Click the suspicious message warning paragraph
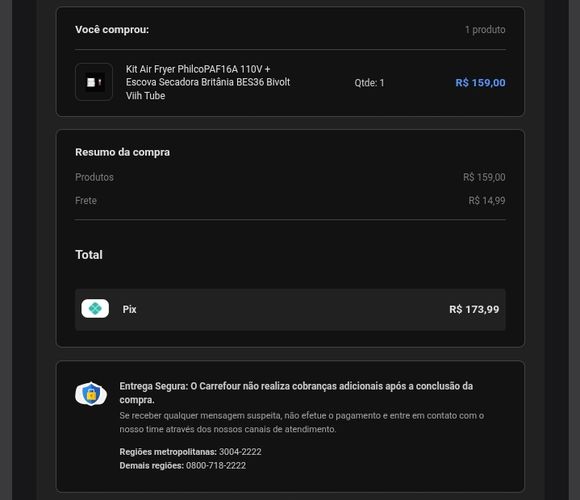Screen dimensions: 580x500 pyautogui.click(x=301, y=422)
